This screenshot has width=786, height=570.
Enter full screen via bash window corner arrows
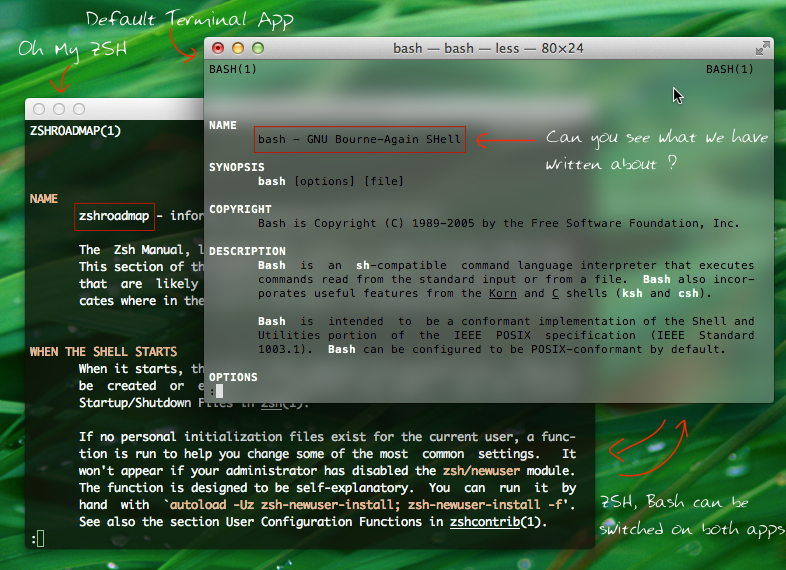tap(762, 48)
